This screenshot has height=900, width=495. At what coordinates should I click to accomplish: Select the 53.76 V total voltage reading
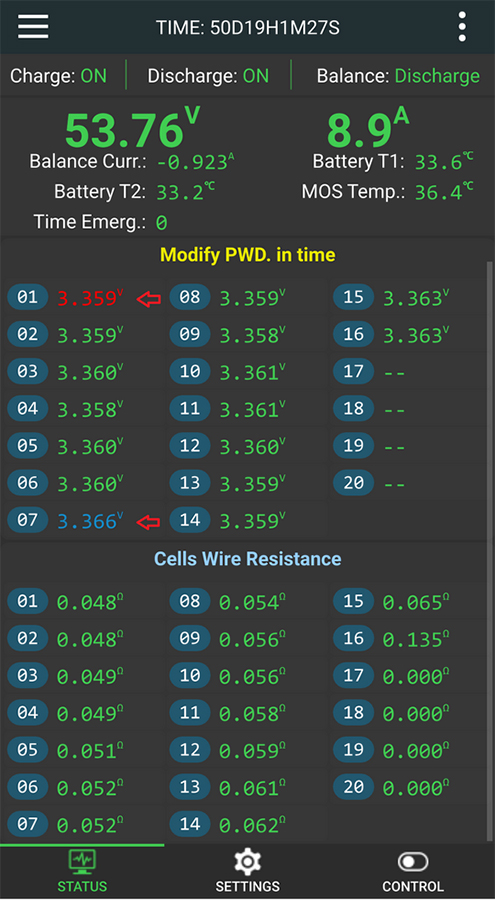132,130
